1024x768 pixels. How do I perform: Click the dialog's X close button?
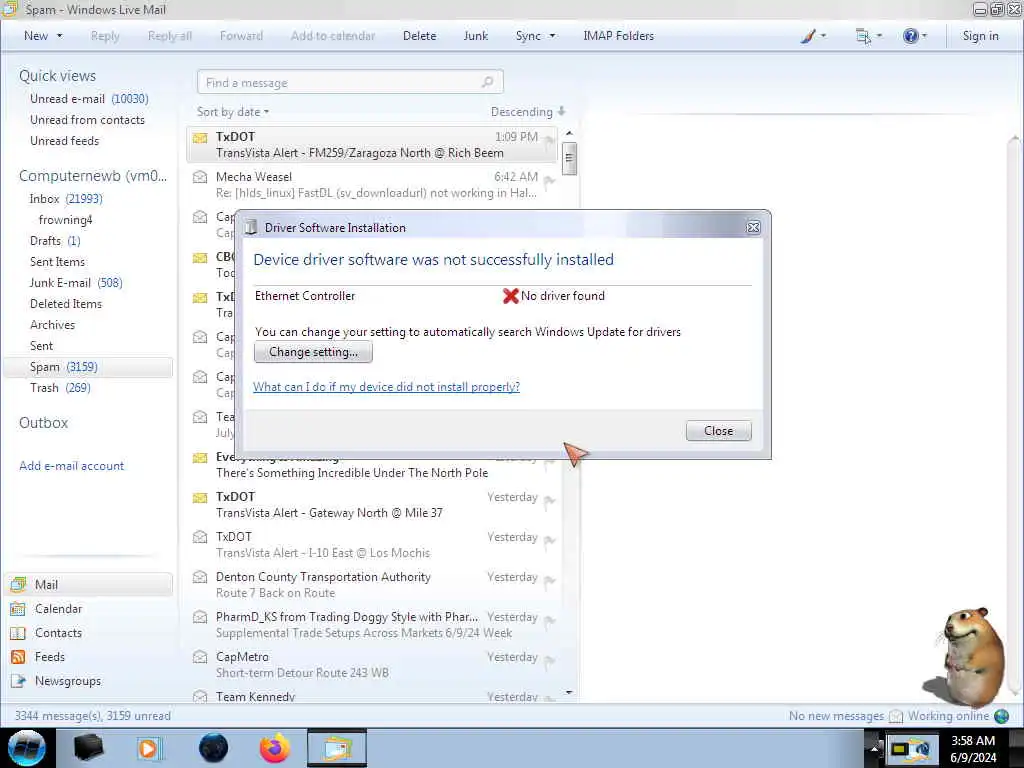click(753, 227)
